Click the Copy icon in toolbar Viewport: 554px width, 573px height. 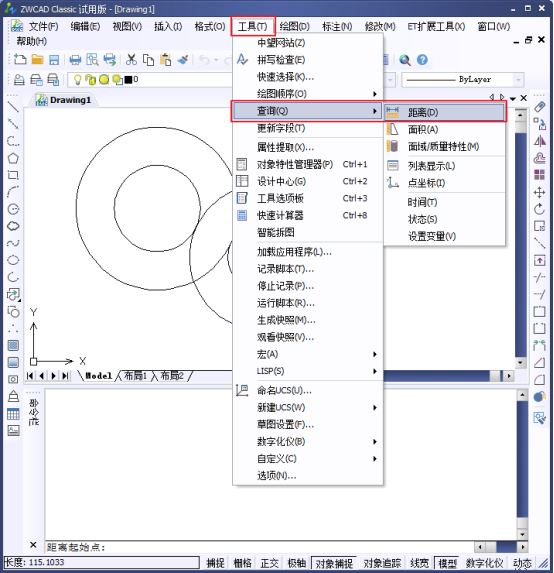[148, 60]
